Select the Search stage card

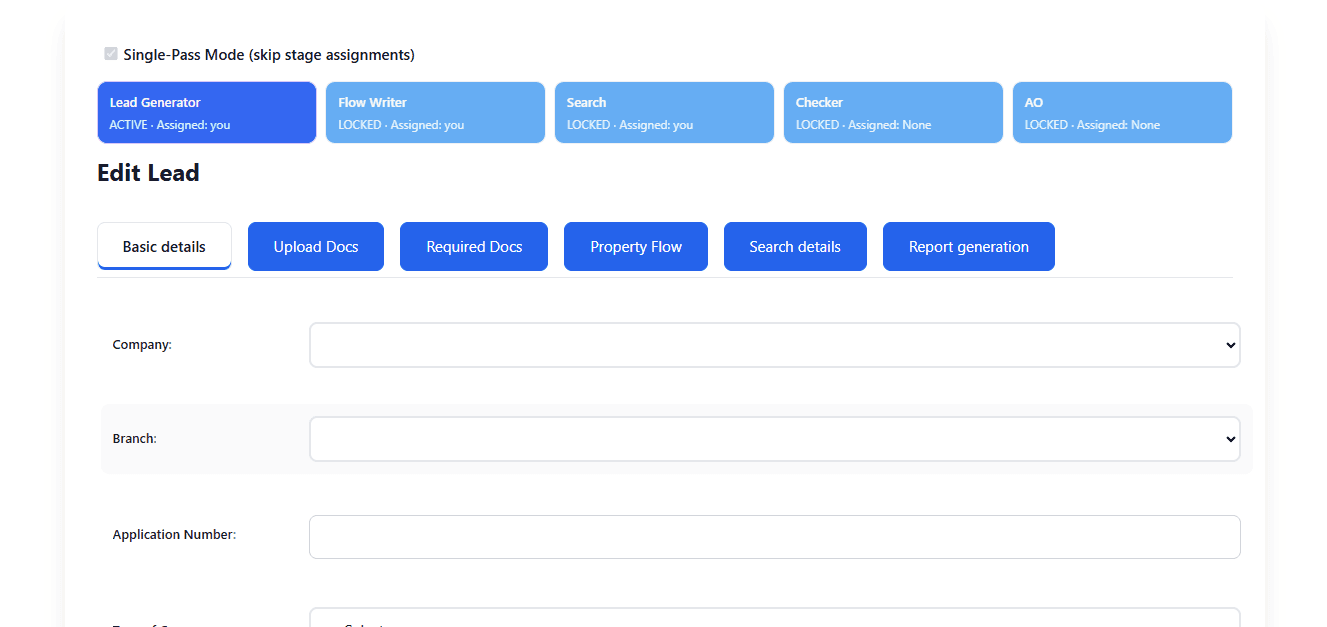[663, 112]
